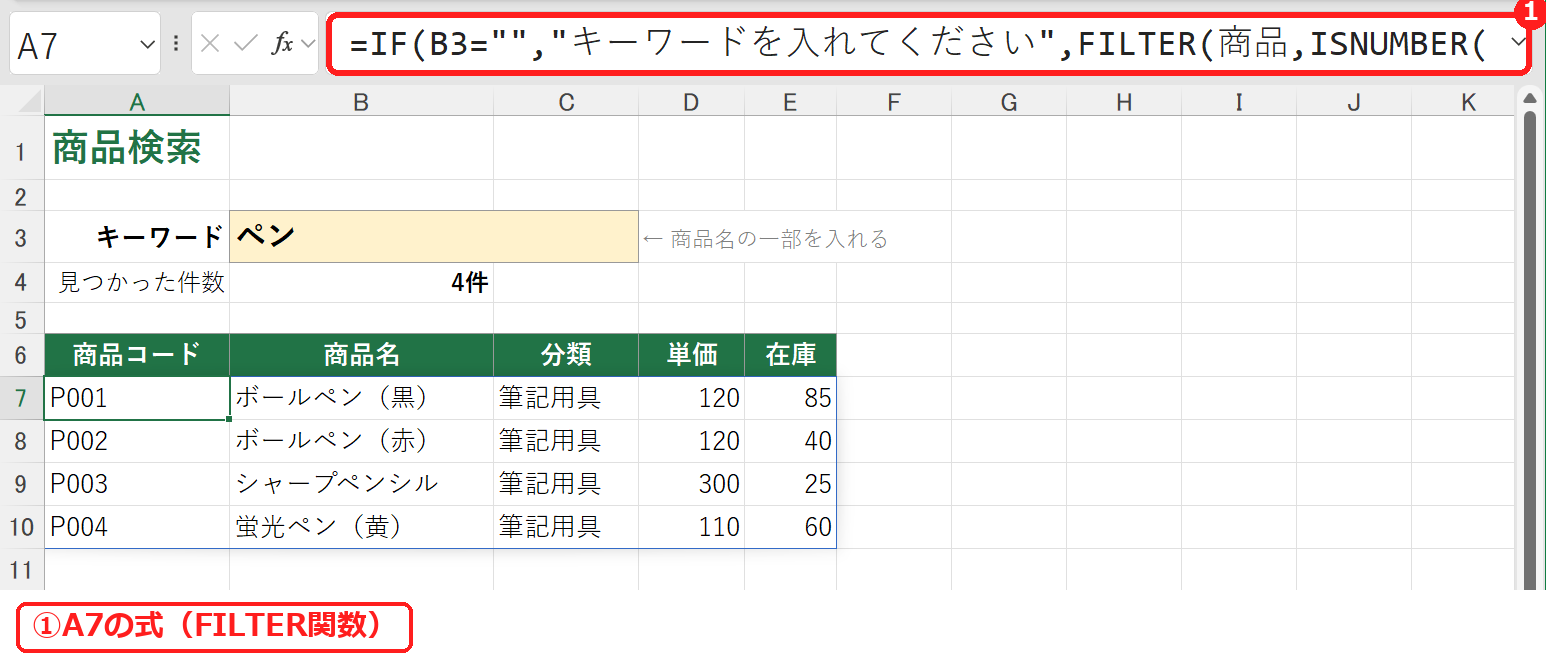Click stock value 60 cell

point(790,527)
